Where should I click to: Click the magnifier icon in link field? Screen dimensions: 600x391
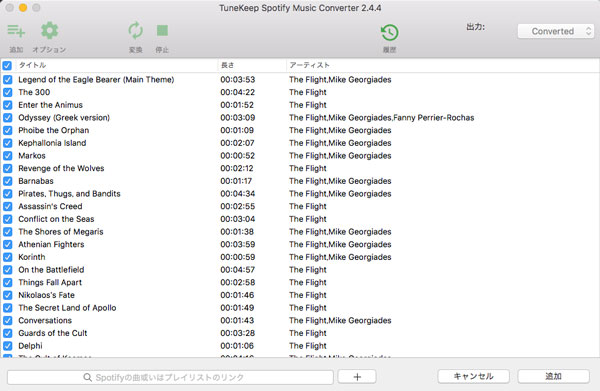88,378
